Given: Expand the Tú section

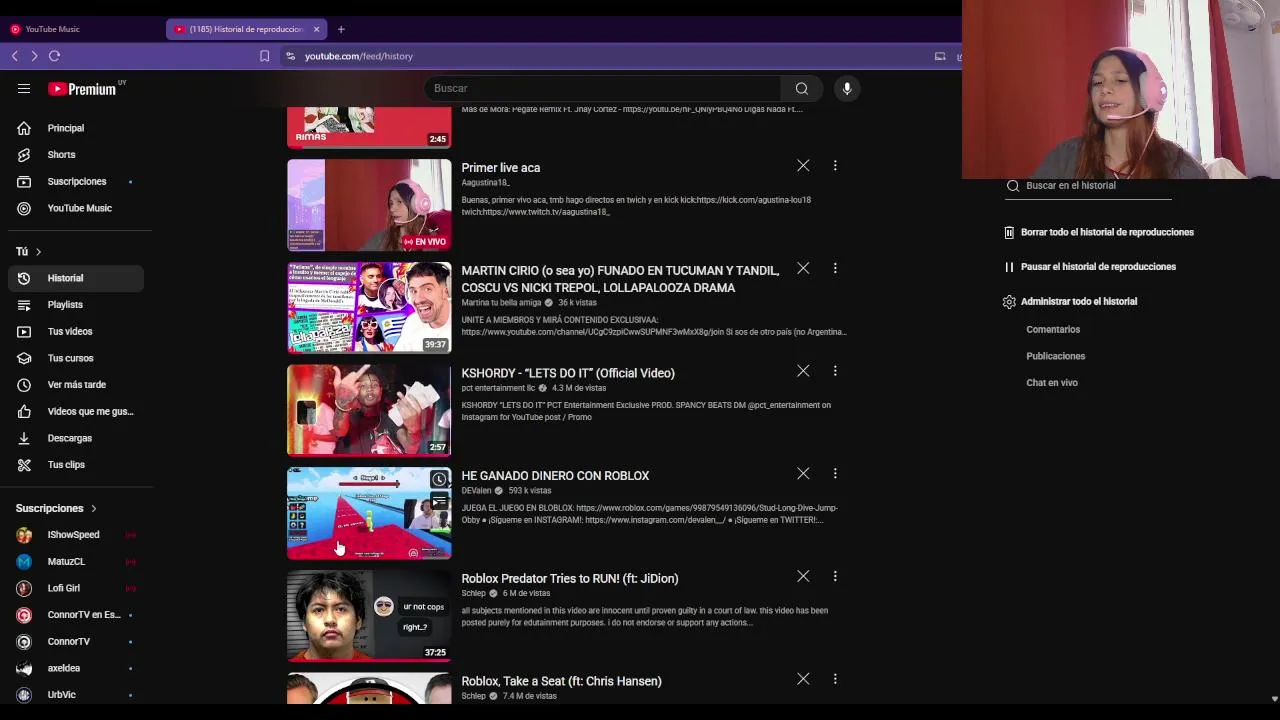Looking at the screenshot, I should (x=28, y=251).
